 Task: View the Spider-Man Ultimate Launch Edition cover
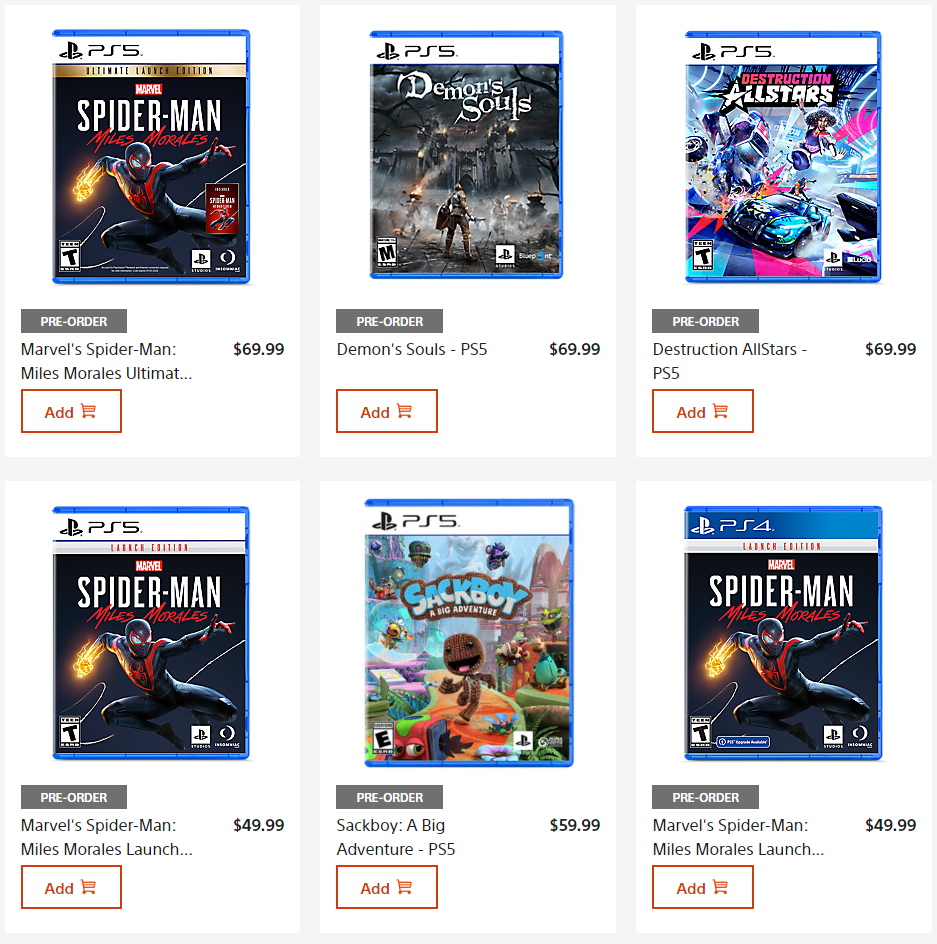(x=151, y=157)
